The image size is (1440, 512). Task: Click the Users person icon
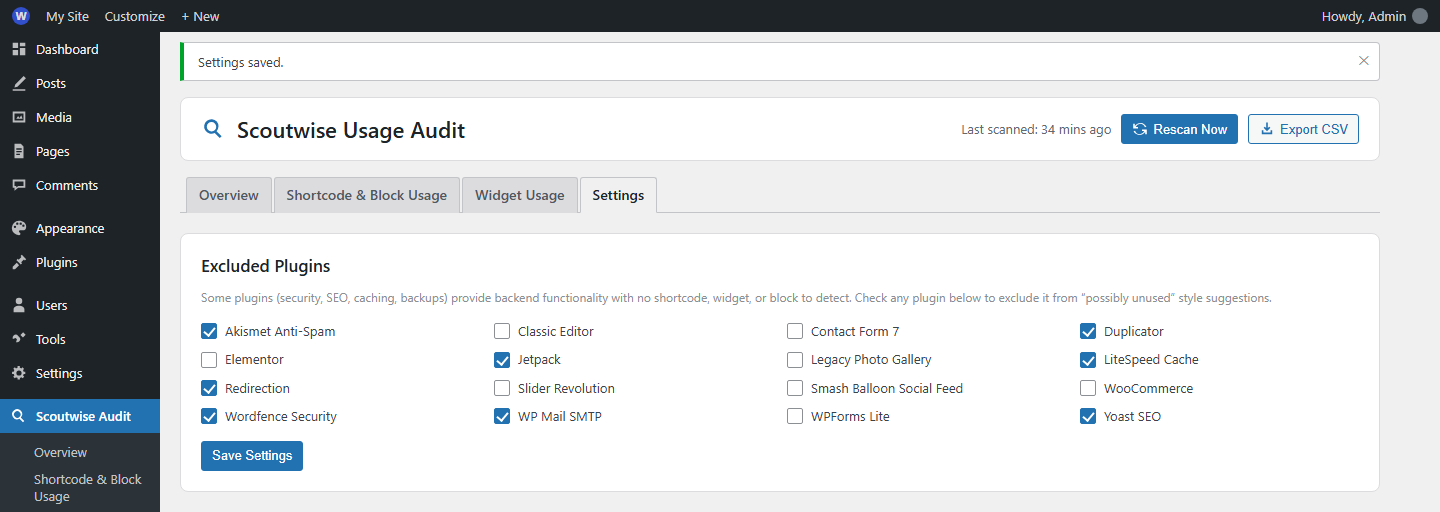click(x=19, y=305)
